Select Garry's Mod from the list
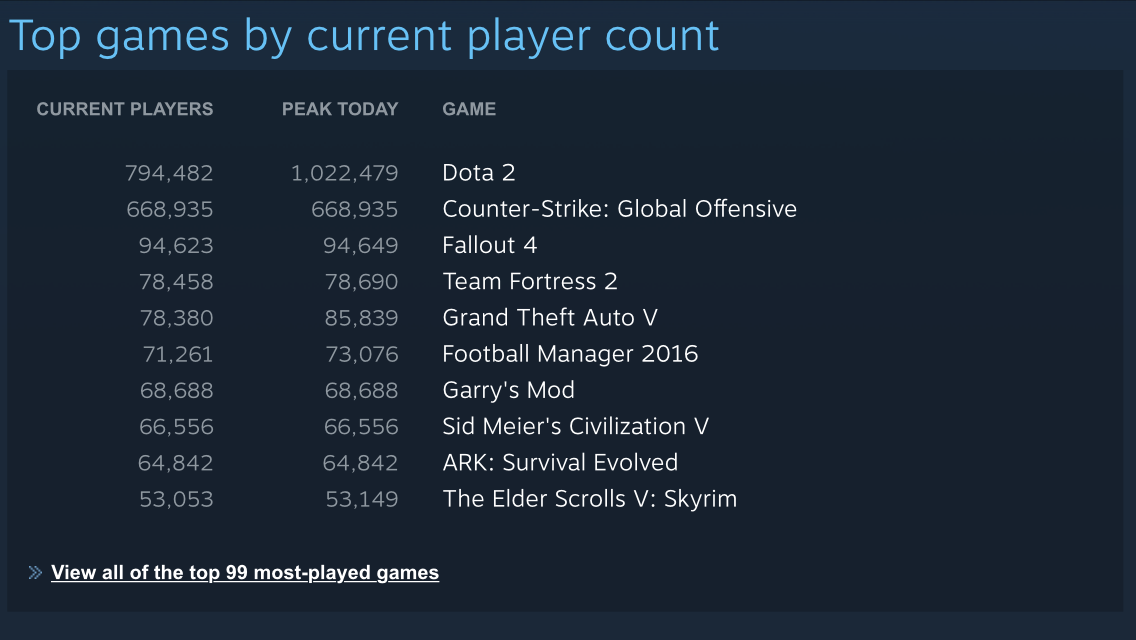This screenshot has height=640, width=1136. point(509,390)
